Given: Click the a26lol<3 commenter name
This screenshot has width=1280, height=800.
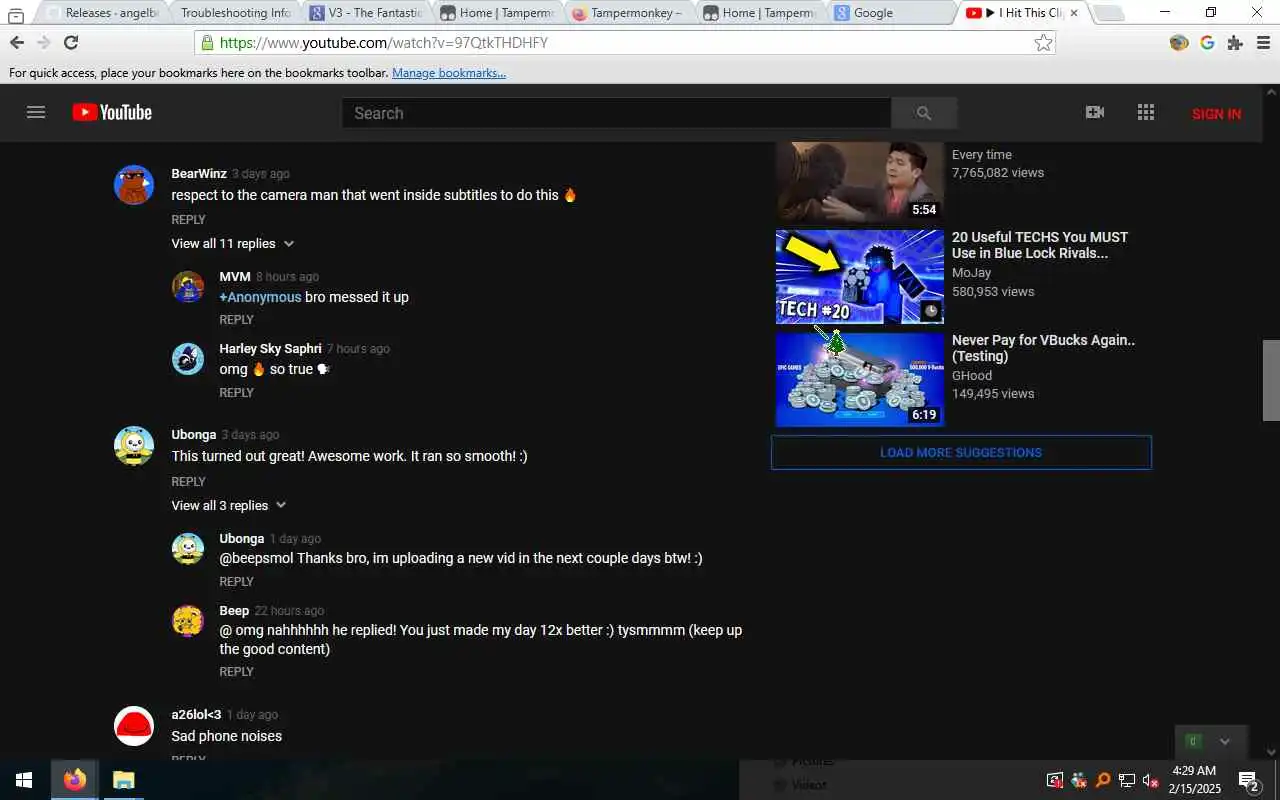Looking at the screenshot, I should pos(196,715).
